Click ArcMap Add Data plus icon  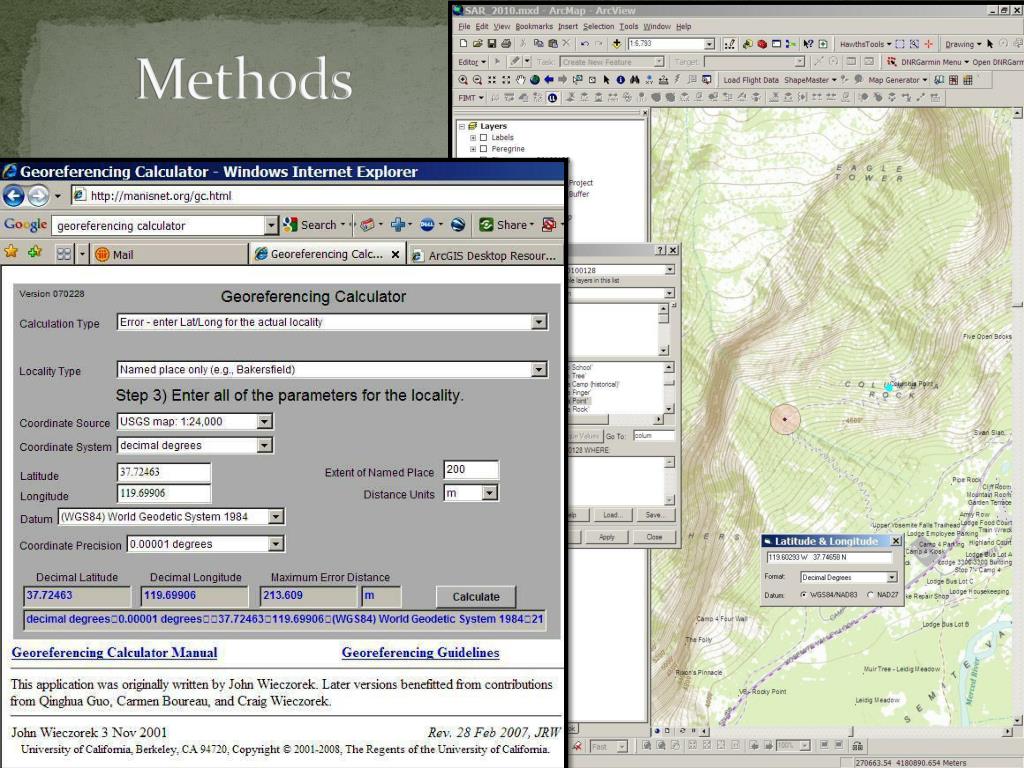[x=616, y=44]
